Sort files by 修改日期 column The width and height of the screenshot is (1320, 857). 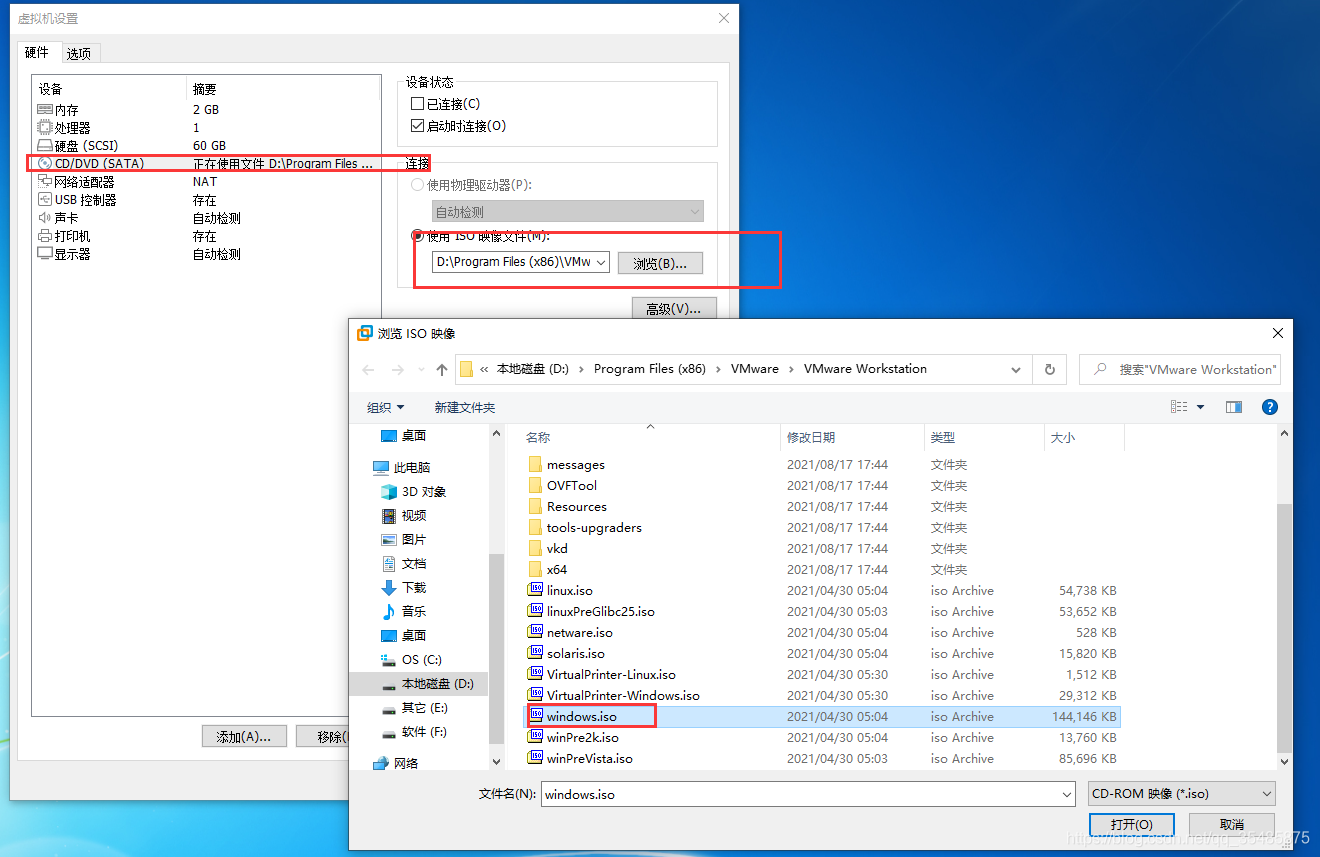tap(811, 437)
